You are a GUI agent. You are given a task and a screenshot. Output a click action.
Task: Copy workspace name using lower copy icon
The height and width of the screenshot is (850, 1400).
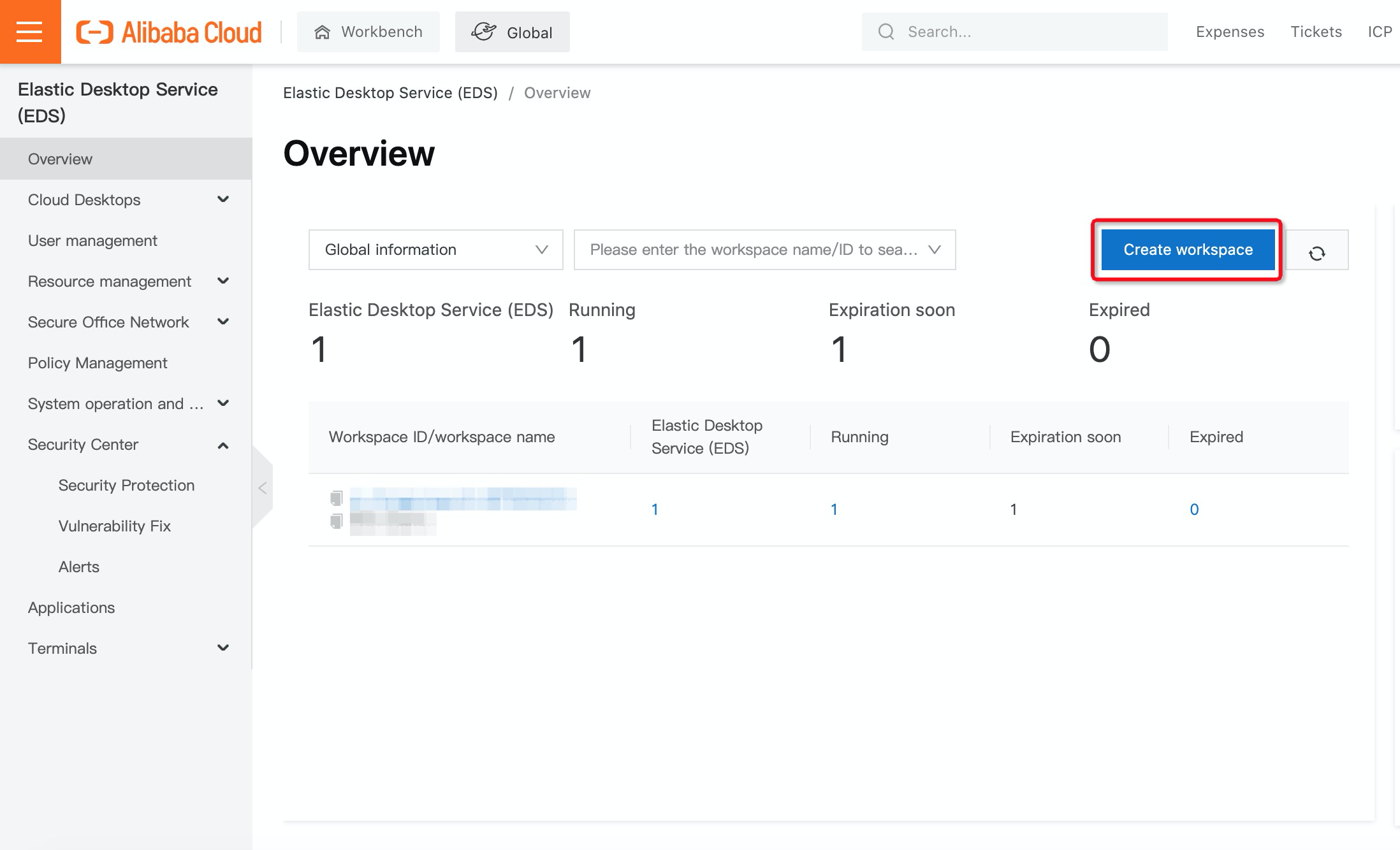point(336,521)
